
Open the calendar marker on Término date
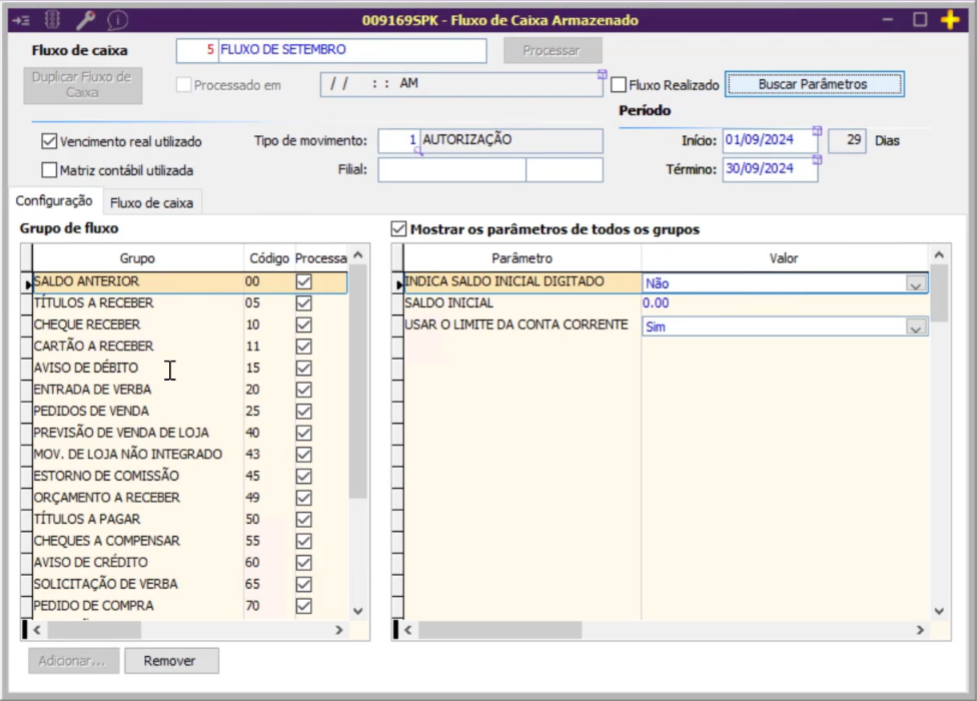coord(817,159)
